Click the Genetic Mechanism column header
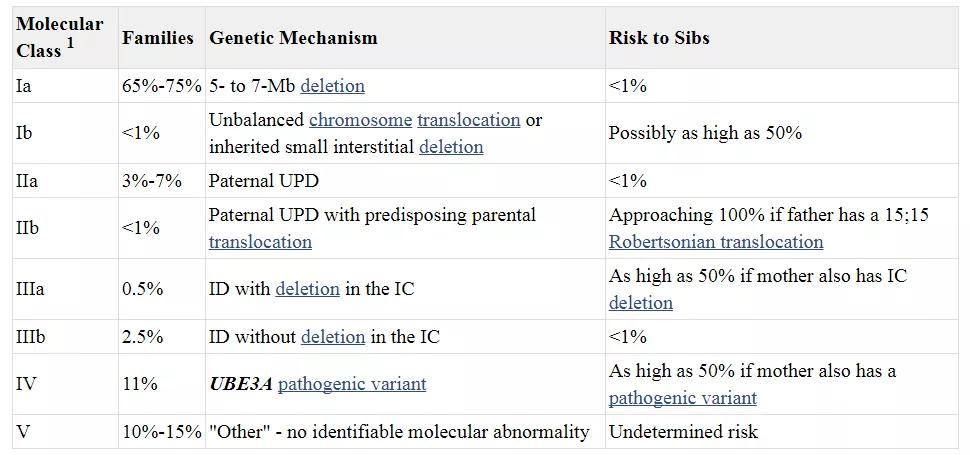This screenshot has width=970, height=455. click(293, 38)
